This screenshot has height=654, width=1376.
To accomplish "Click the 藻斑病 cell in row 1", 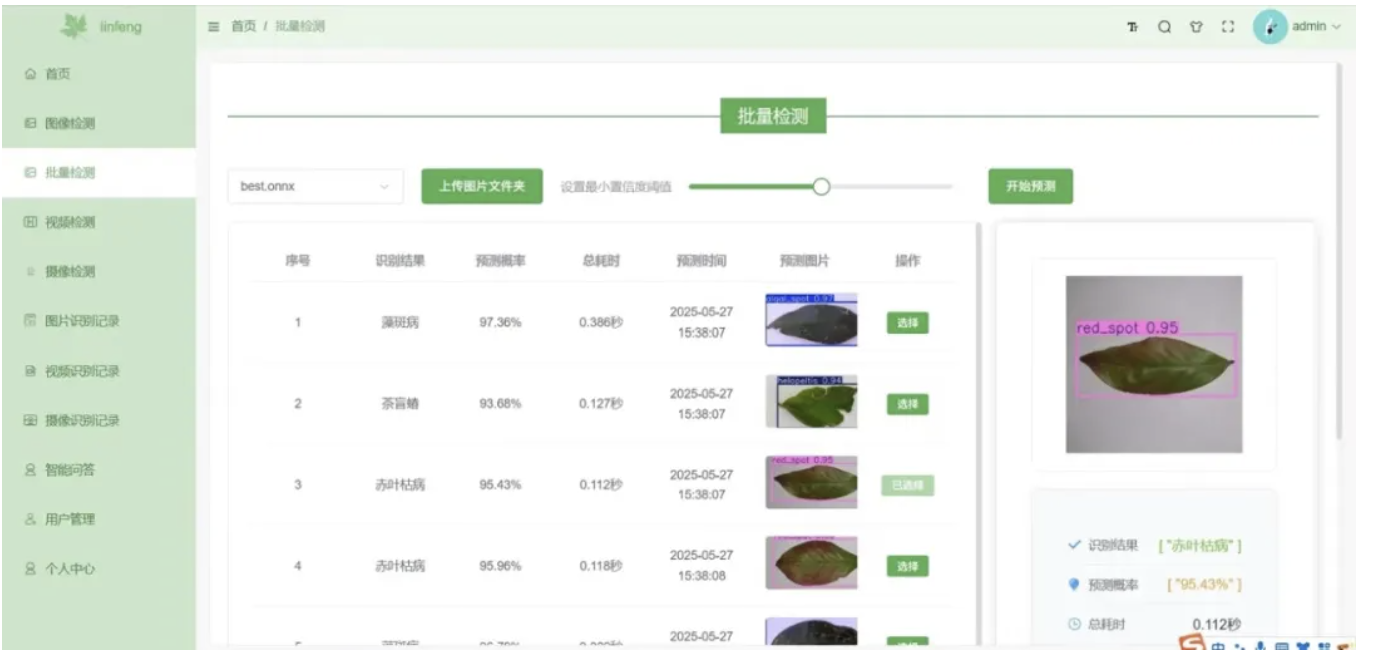I will click(x=400, y=323).
